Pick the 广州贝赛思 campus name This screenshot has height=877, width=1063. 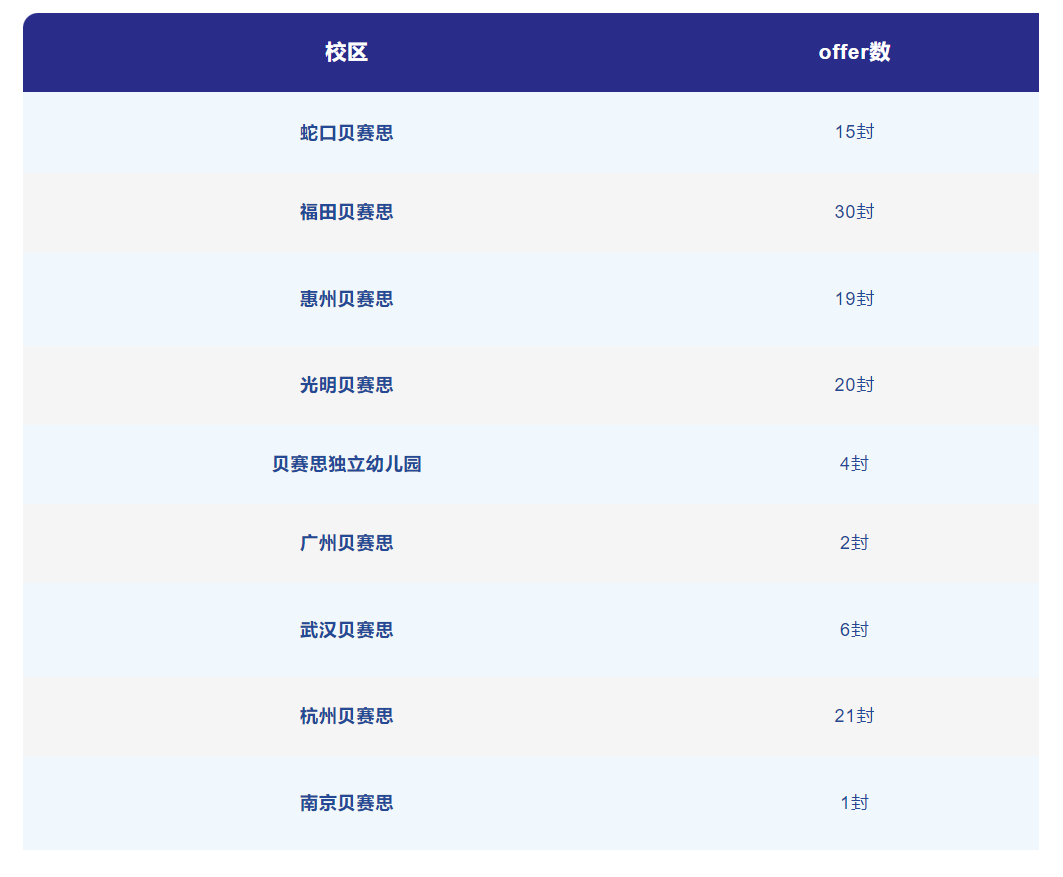point(346,543)
